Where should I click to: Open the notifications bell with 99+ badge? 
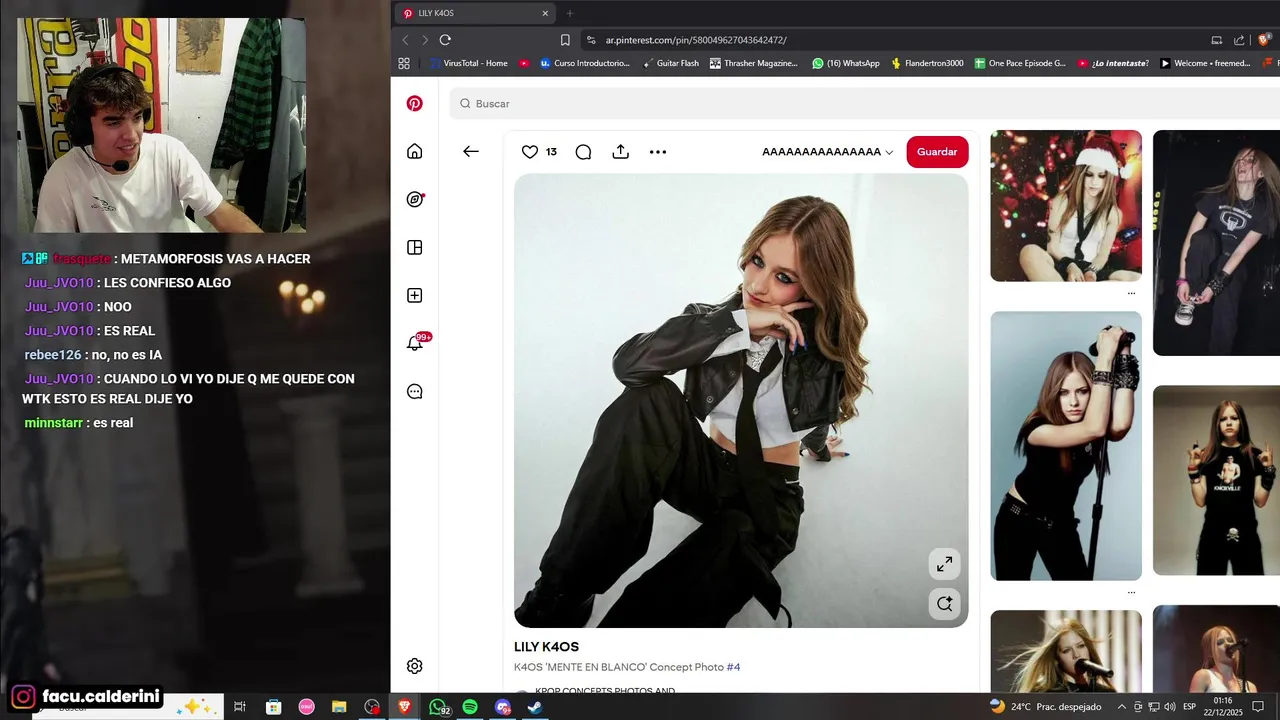click(415, 343)
